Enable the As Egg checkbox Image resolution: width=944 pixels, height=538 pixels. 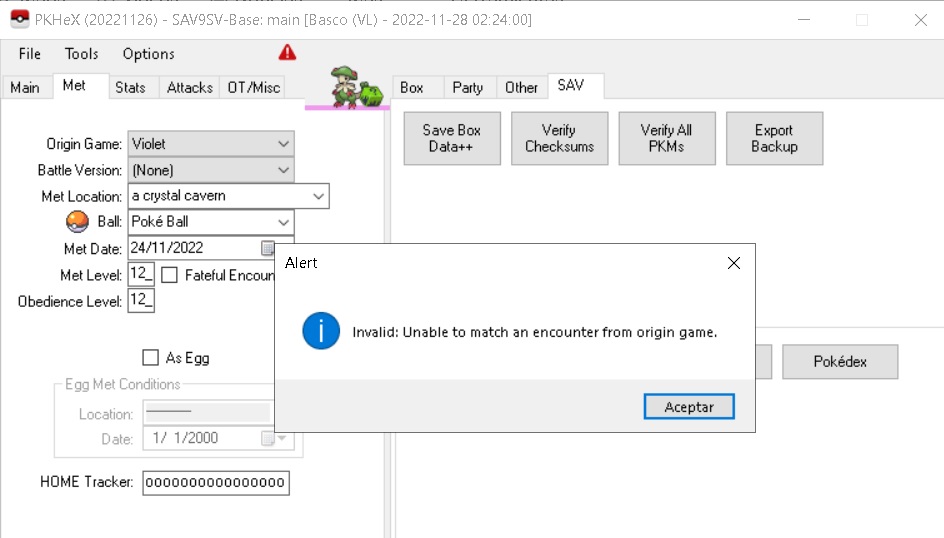[151, 357]
